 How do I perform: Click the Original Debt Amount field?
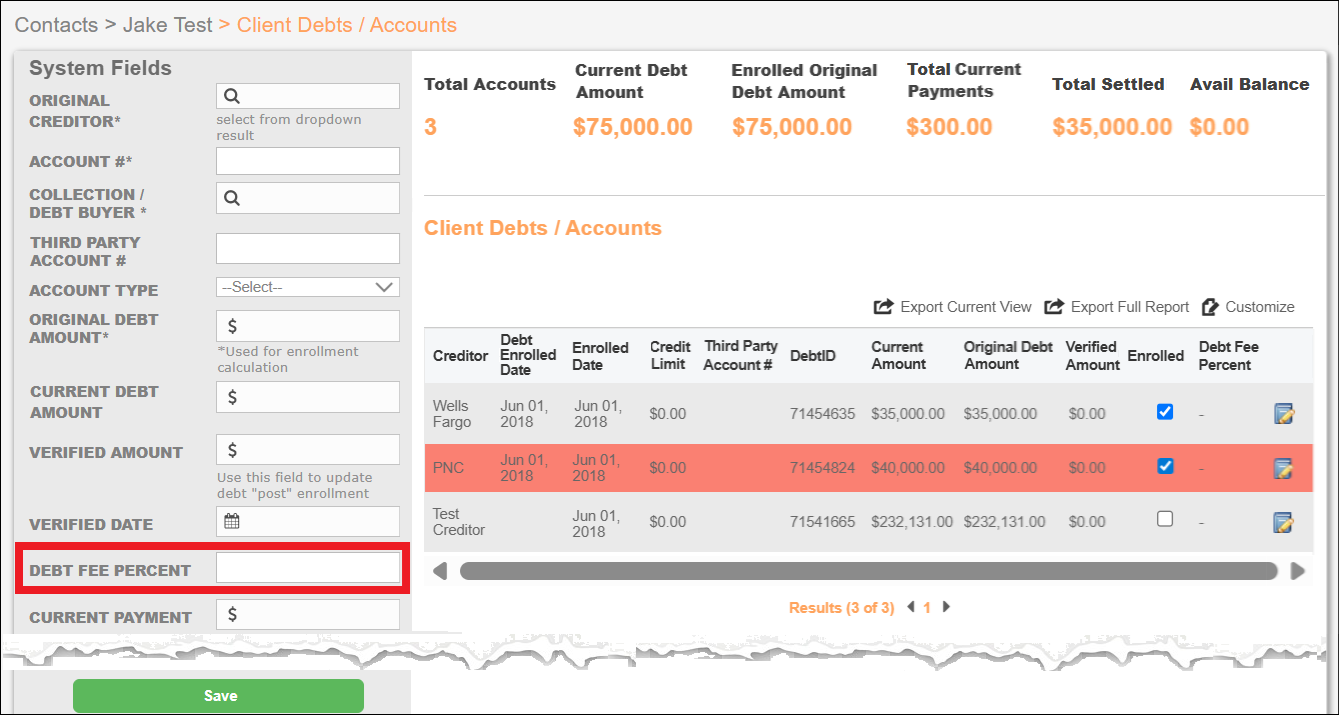pos(308,326)
